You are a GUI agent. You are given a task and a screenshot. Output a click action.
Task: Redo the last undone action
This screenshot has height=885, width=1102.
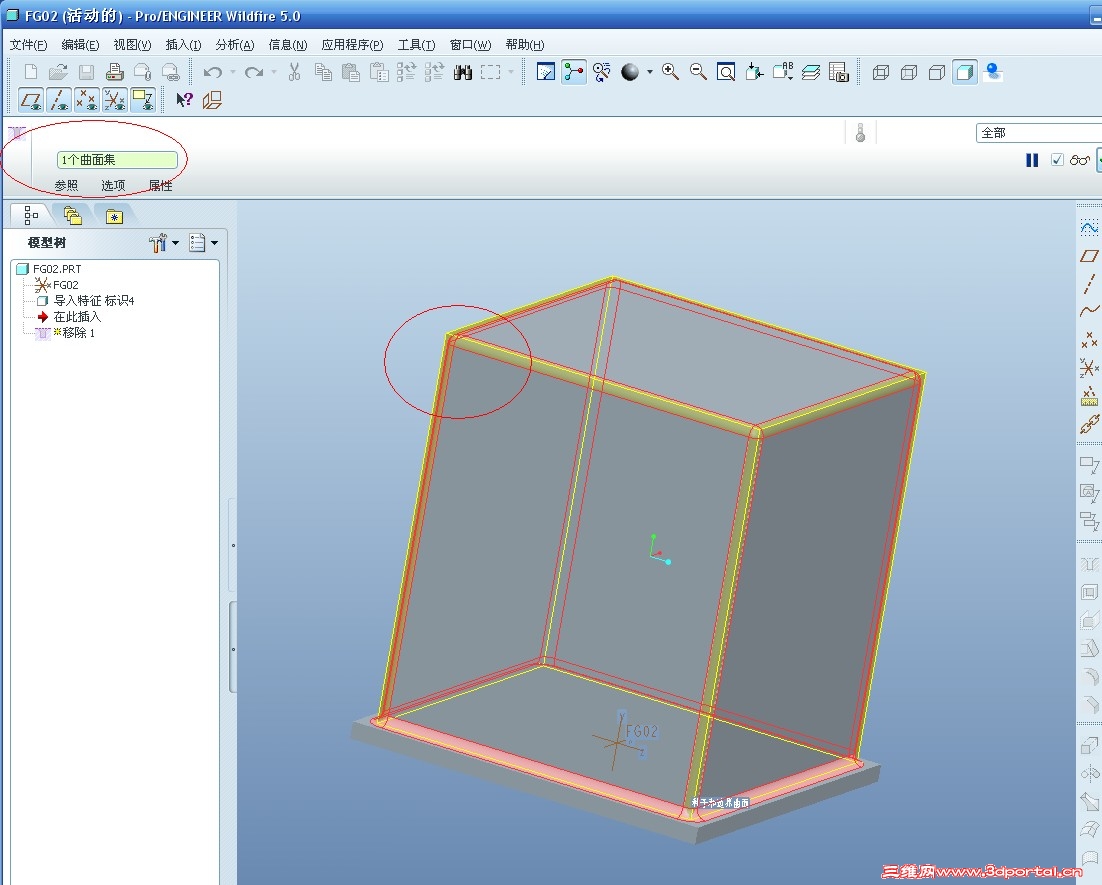point(254,72)
